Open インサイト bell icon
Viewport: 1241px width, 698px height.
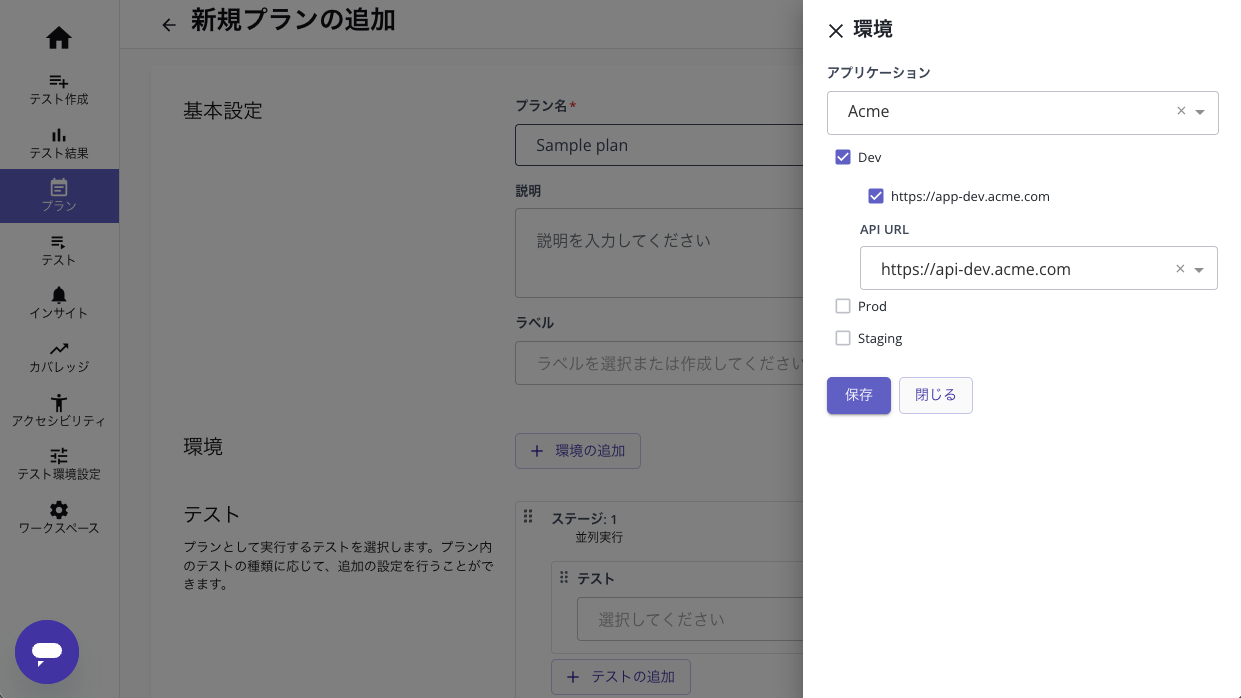click(59, 295)
